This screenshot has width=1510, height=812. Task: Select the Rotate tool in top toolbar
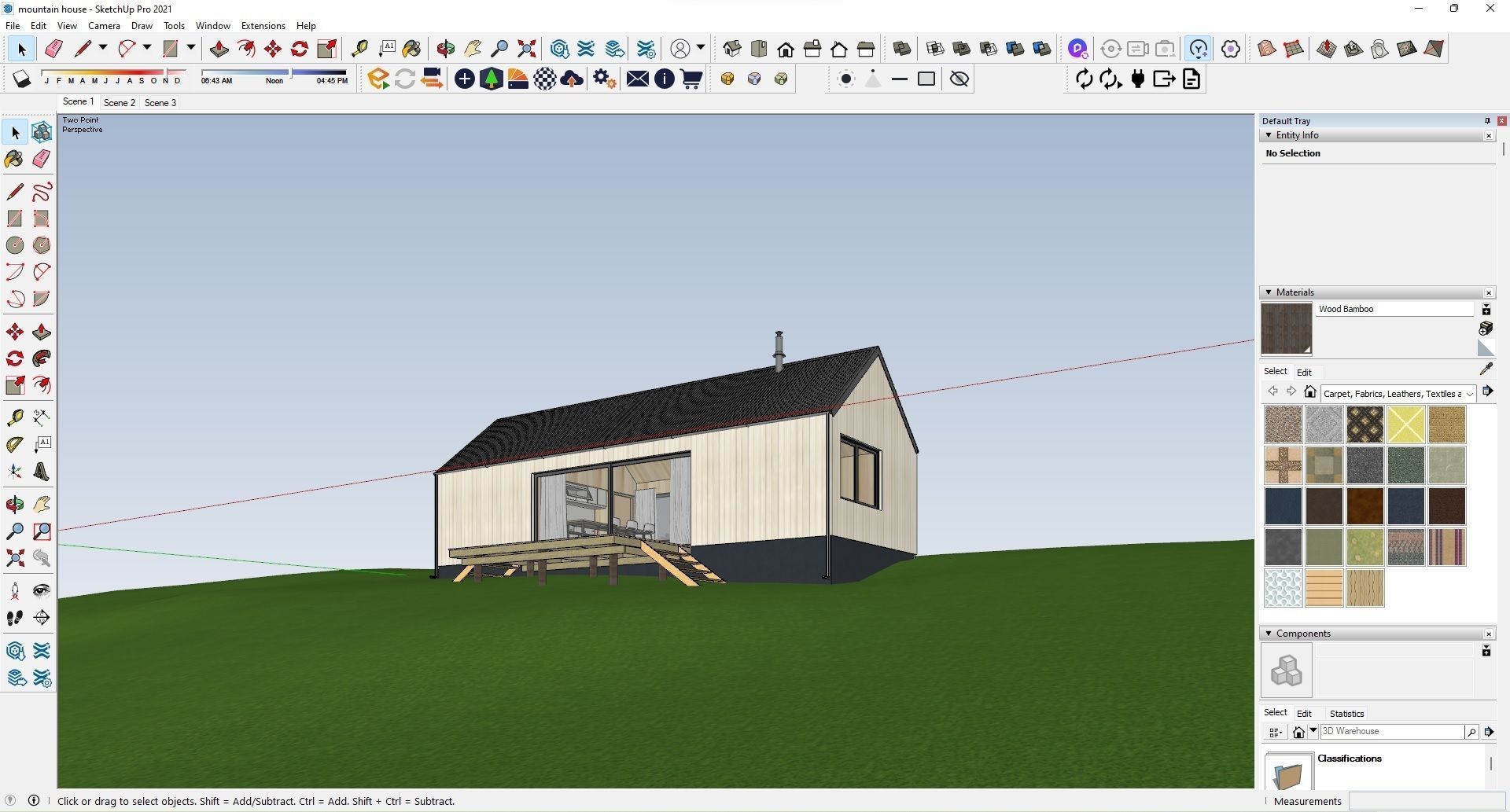coord(300,49)
